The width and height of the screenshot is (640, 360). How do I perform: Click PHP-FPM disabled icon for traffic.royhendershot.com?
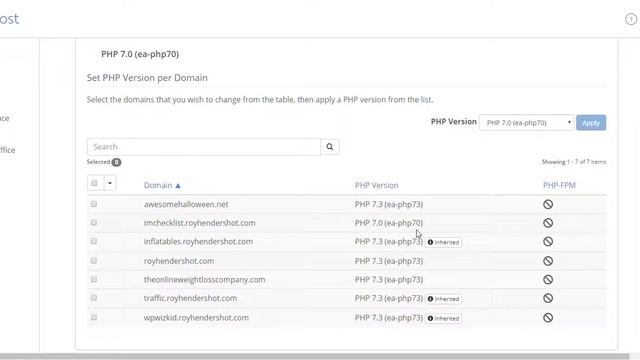(x=548, y=298)
